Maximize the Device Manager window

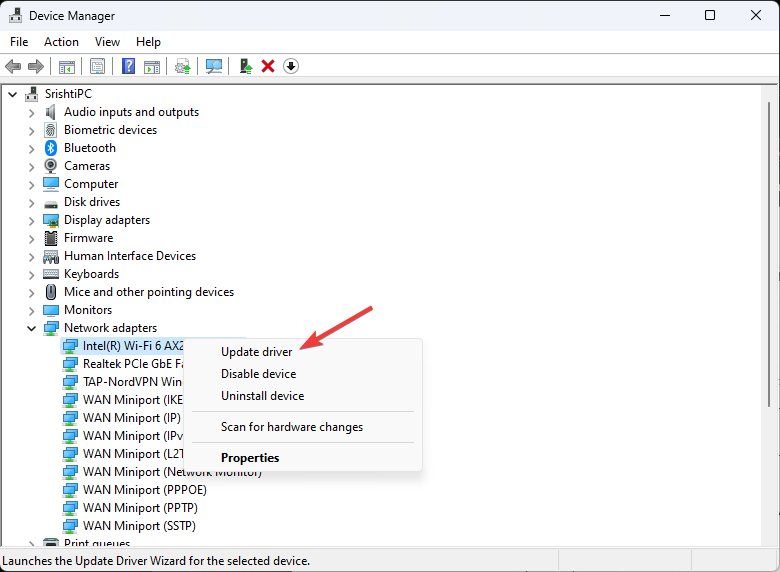tap(710, 15)
